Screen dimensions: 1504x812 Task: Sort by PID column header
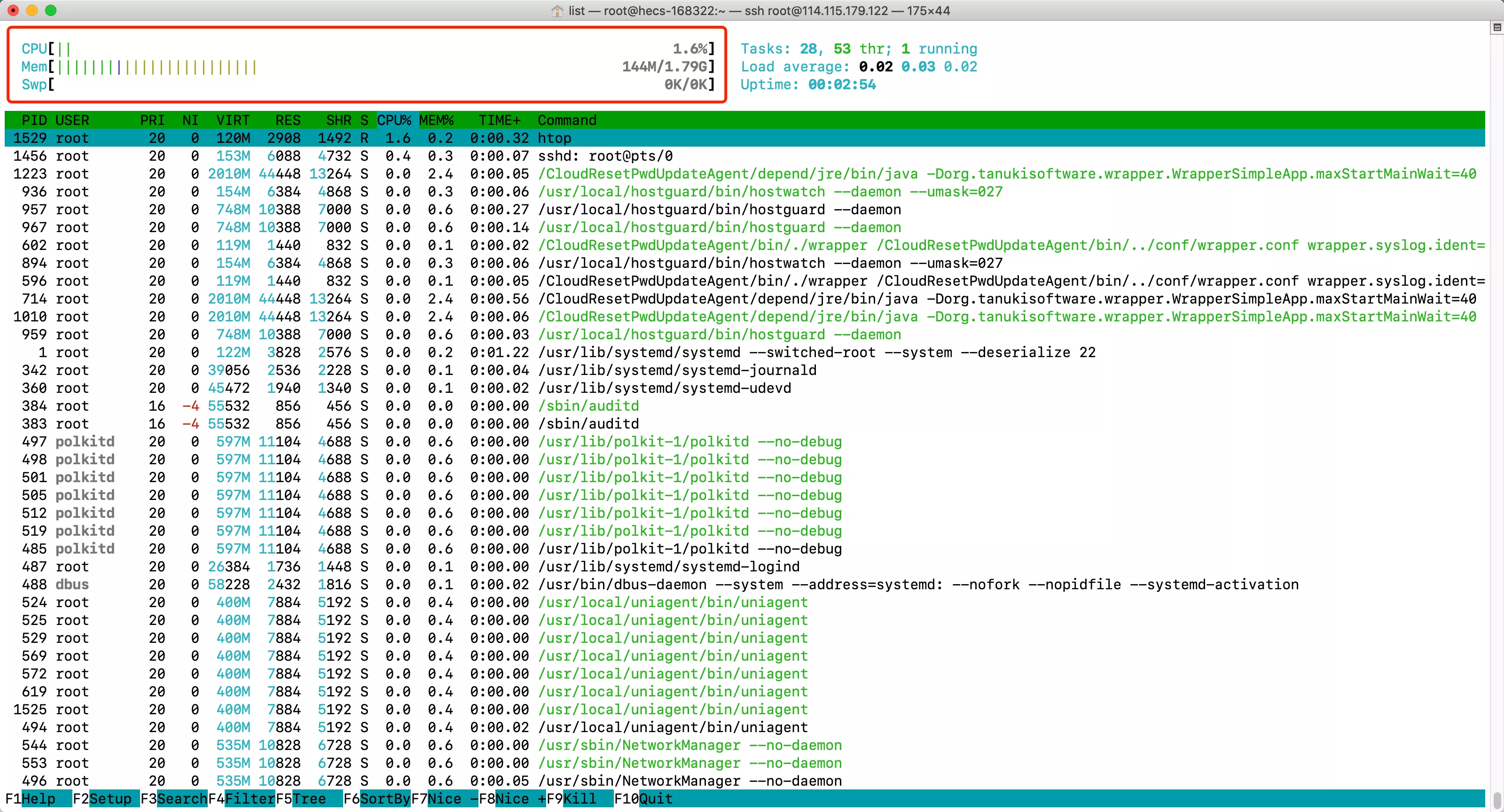34,120
